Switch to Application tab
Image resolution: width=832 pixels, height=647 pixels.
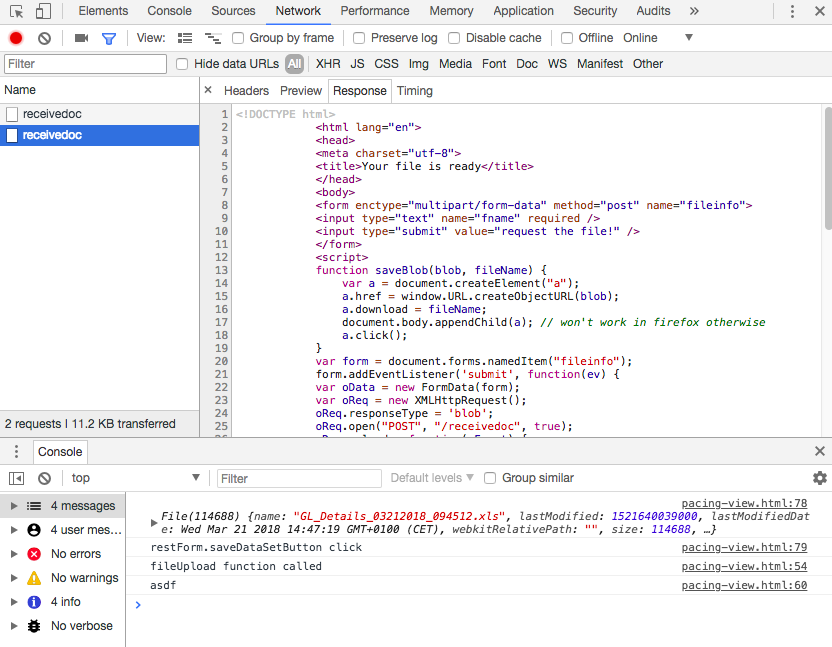[x=523, y=11]
